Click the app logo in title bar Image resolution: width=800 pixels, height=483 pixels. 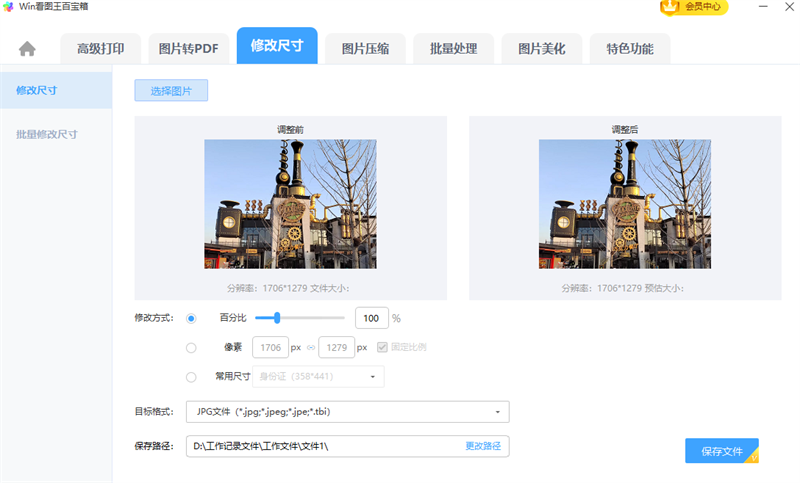click(x=8, y=6)
